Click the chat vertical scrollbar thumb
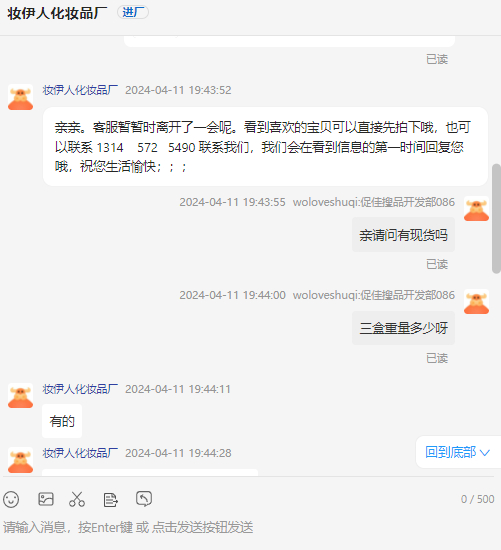 pyautogui.click(x=496, y=219)
